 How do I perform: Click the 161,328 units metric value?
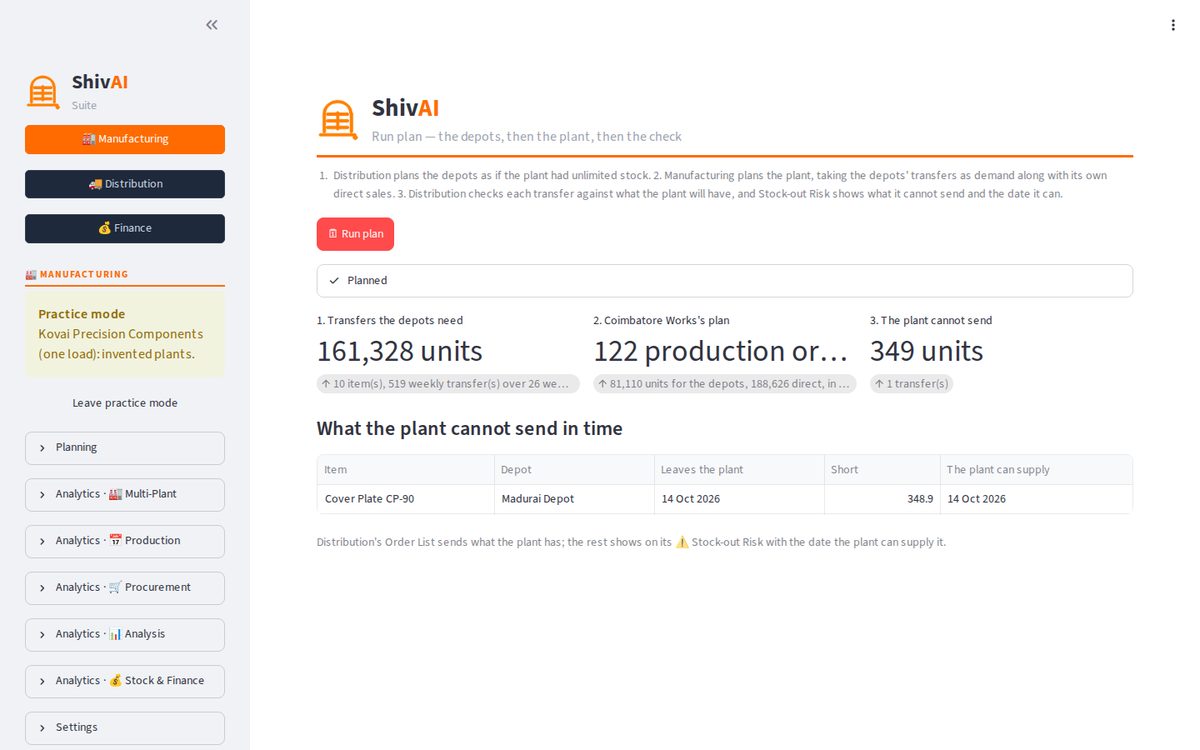(400, 351)
